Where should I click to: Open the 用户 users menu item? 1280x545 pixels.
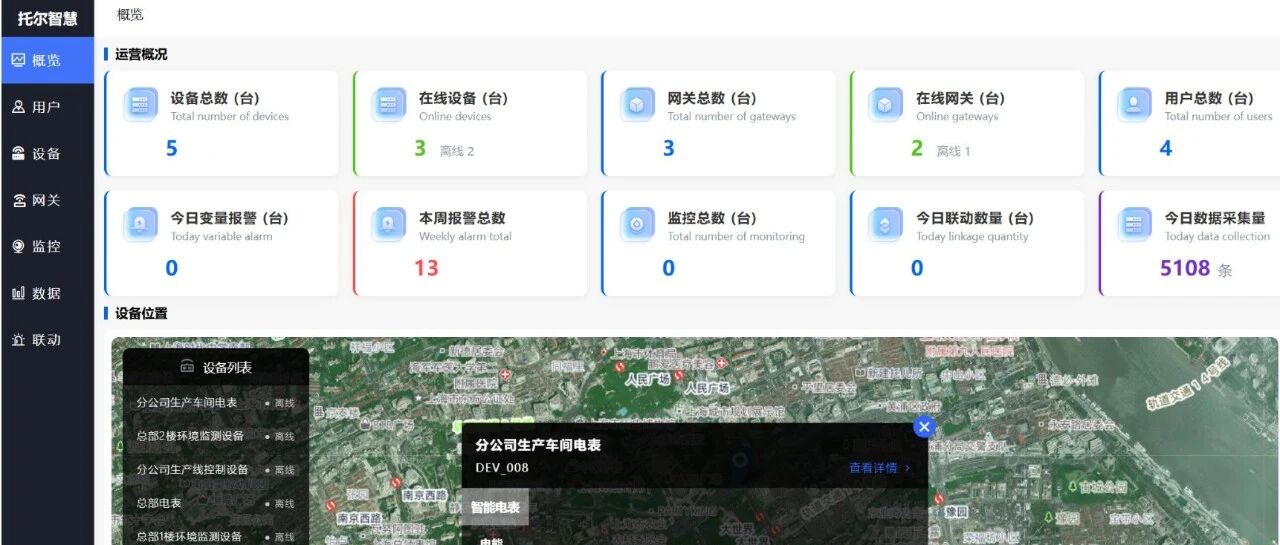[47, 107]
